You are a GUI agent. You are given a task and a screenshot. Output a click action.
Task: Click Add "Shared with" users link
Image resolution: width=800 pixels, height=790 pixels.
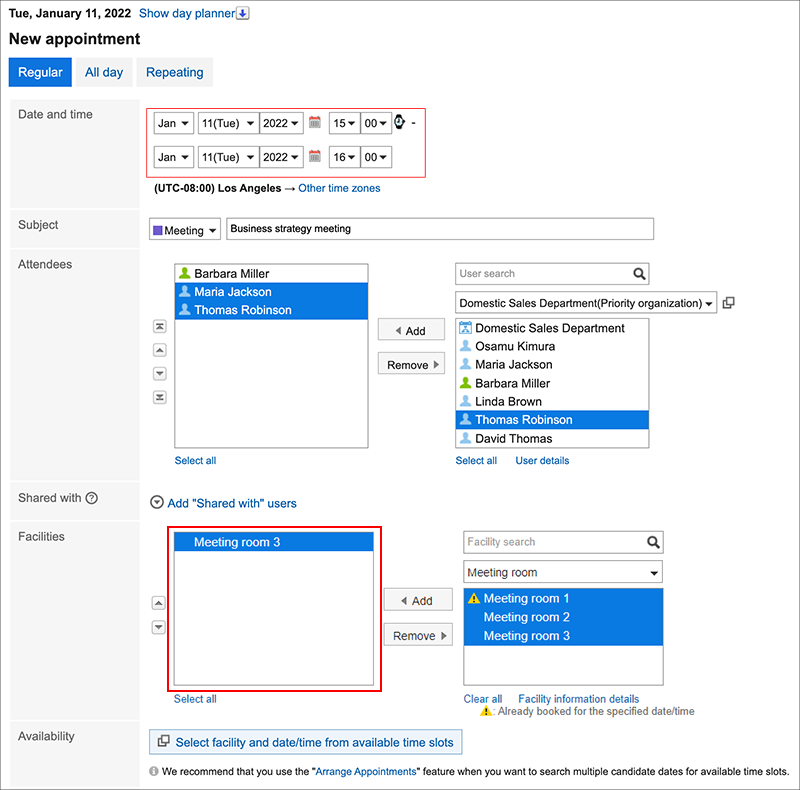232,503
